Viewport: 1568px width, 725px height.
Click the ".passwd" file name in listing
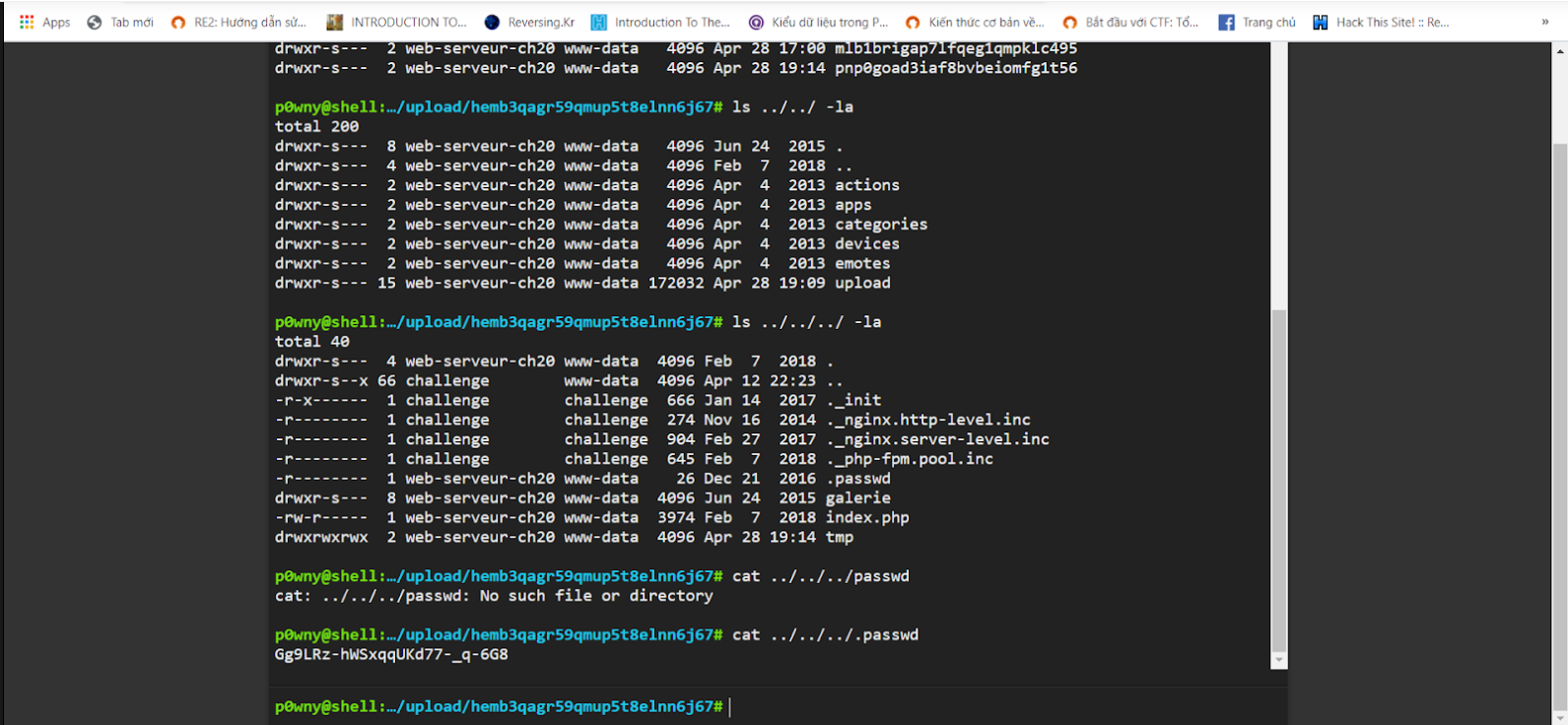[x=858, y=479]
